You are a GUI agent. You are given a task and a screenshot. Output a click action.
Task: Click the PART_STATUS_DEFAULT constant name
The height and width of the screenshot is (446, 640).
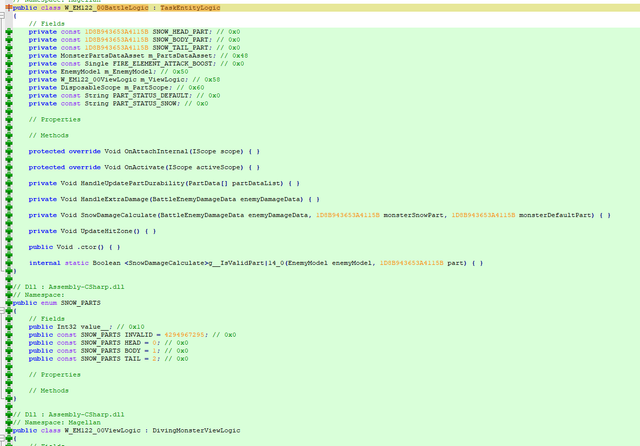[150, 95]
